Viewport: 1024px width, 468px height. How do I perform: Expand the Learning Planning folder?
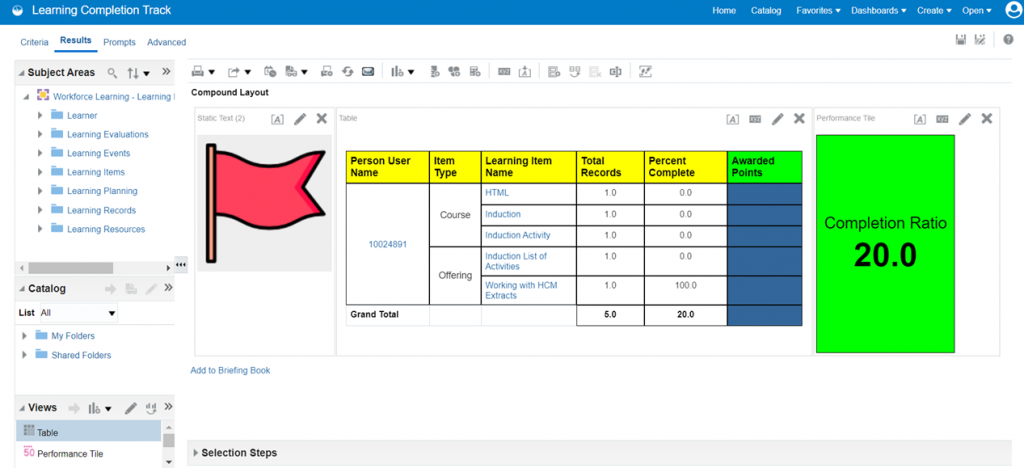40,191
